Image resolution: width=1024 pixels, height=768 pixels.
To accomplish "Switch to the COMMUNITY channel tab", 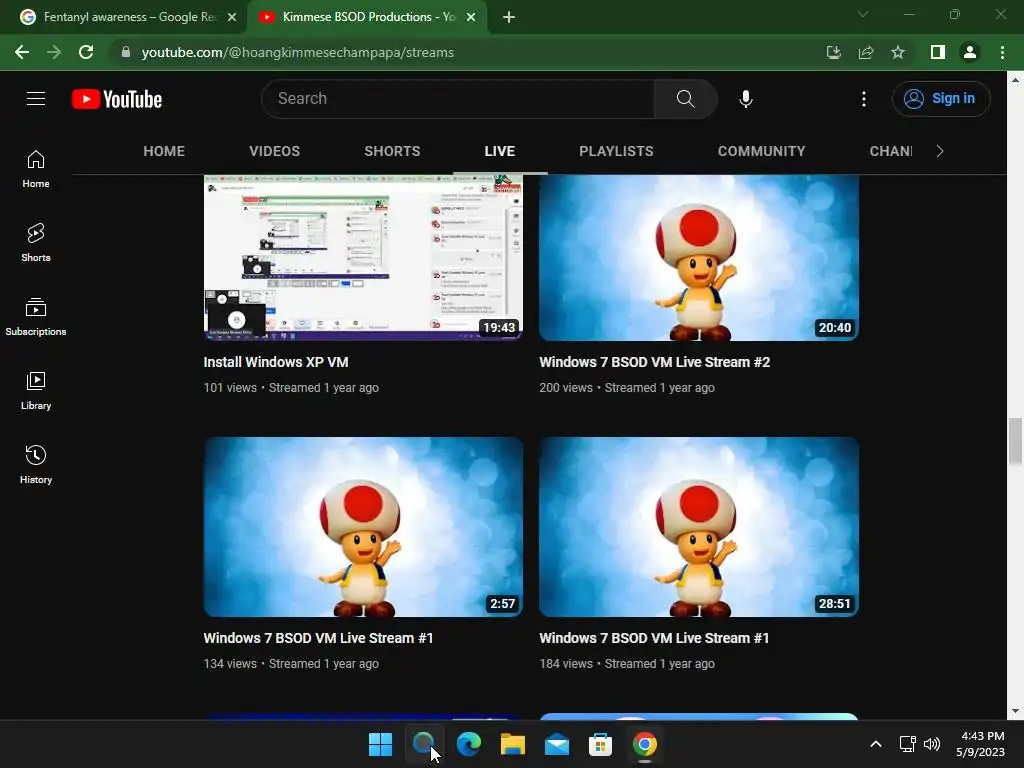I will pyautogui.click(x=761, y=151).
